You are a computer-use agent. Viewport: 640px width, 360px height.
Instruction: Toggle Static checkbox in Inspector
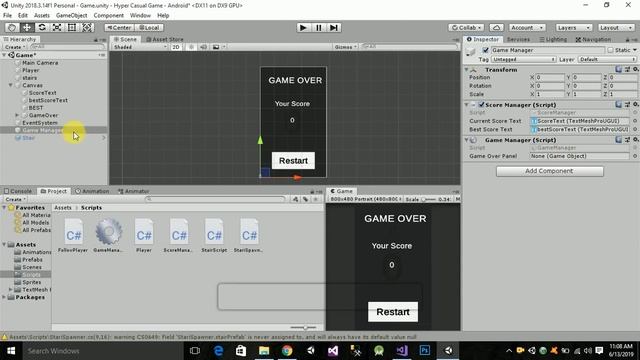610,50
